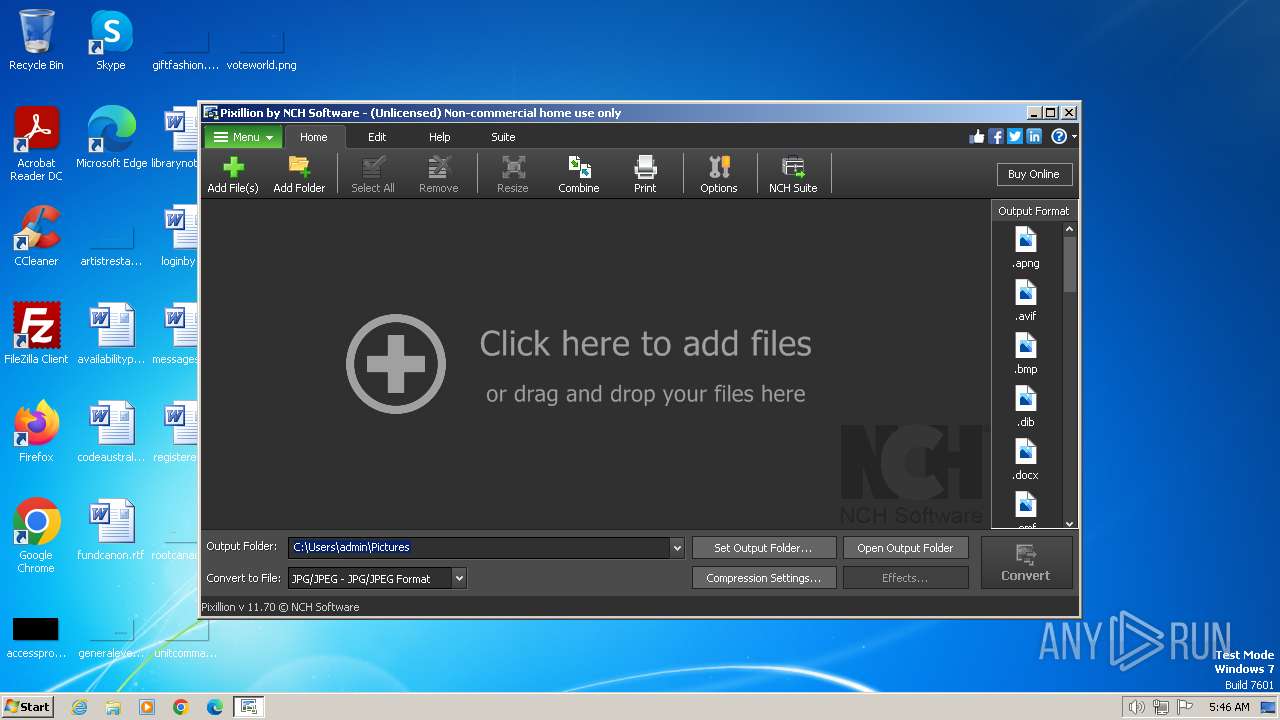Click the volume icon in system tray

point(1136,707)
